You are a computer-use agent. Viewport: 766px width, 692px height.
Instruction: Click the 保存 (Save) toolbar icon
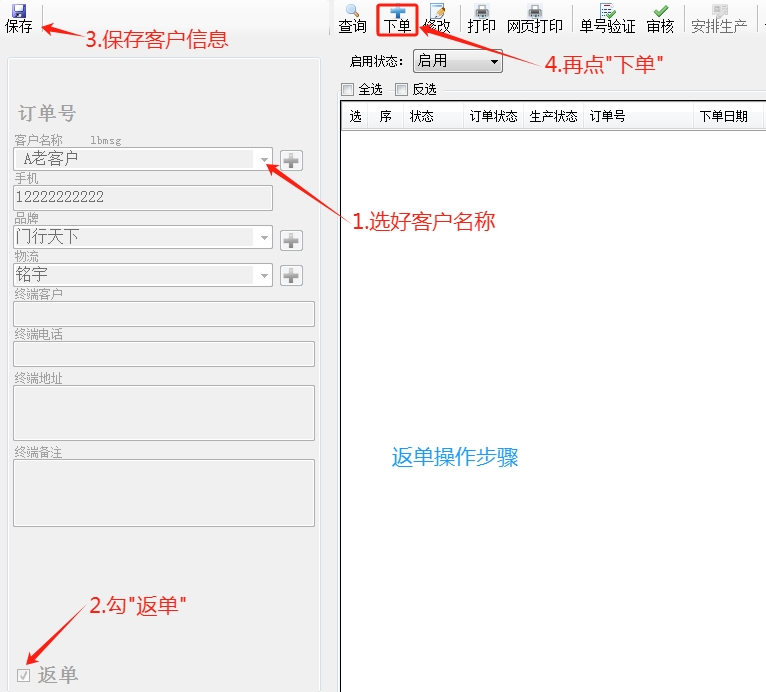[19, 18]
